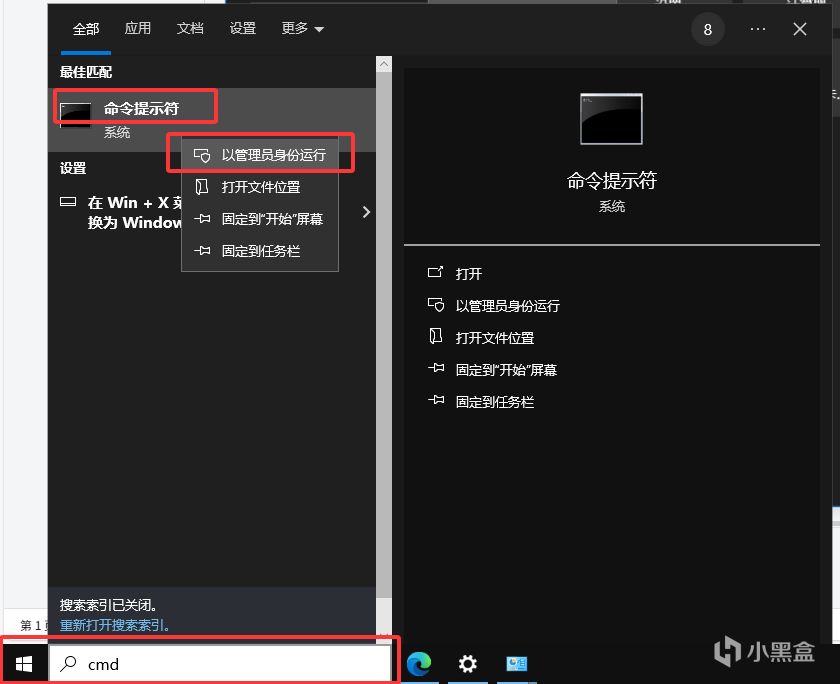Click shield icon in context menu
Screen dimensions: 840x684
(x=202, y=155)
